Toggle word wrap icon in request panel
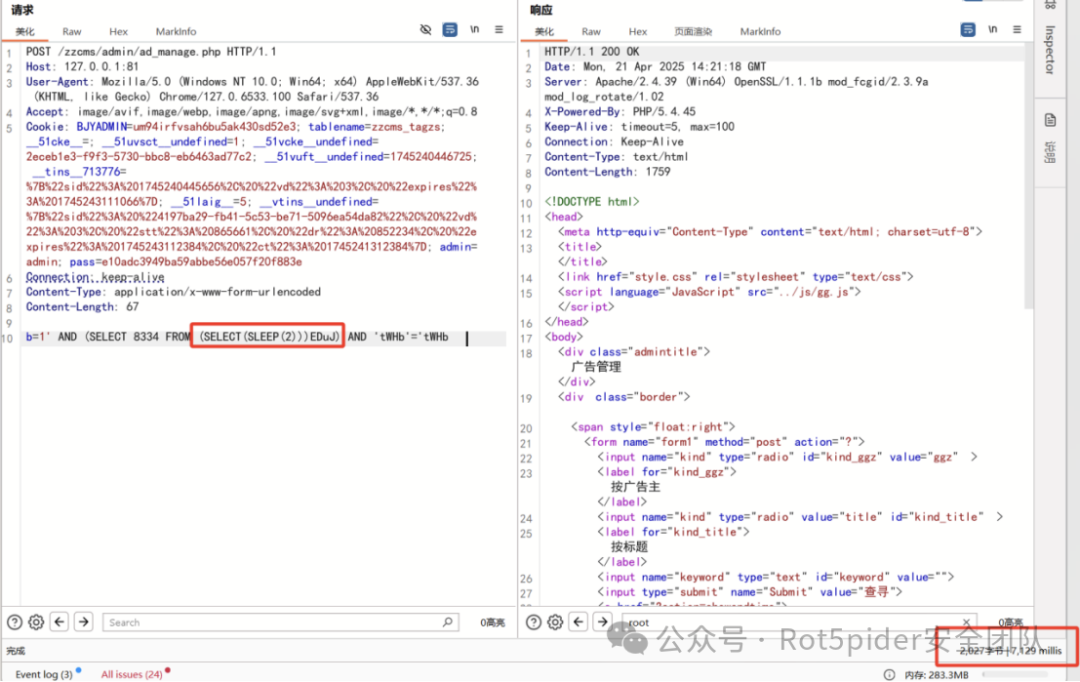This screenshot has height=682, width=1080. (x=450, y=30)
